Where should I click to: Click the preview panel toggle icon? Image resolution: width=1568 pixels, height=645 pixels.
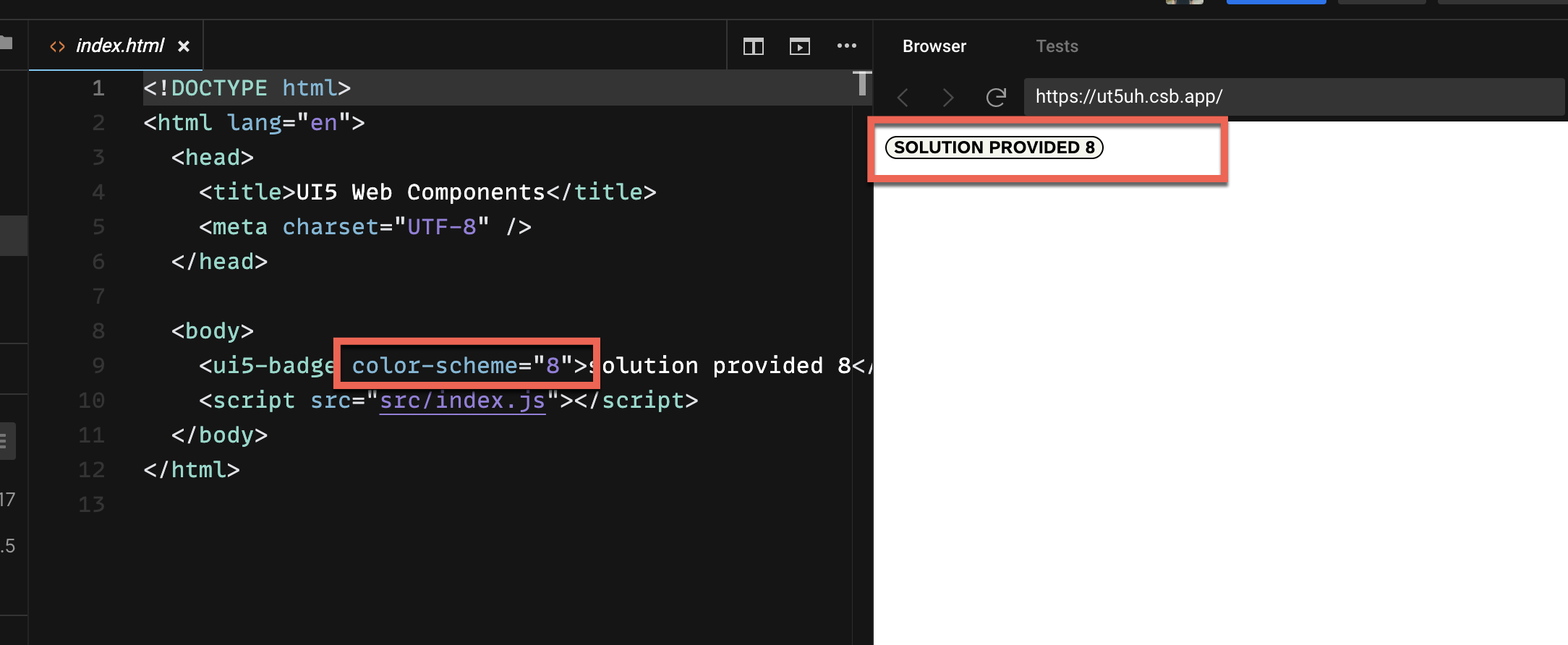tap(800, 46)
